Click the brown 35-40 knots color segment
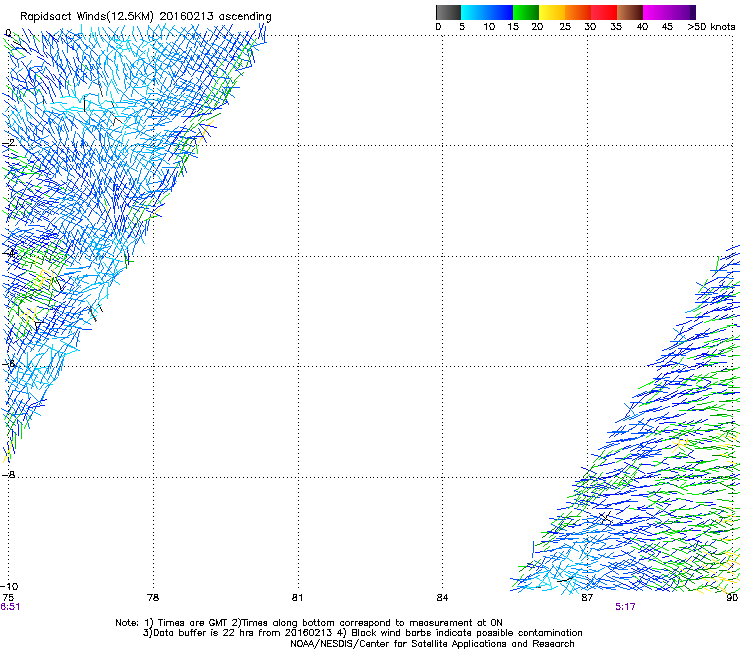The image size is (740, 650). (x=630, y=12)
